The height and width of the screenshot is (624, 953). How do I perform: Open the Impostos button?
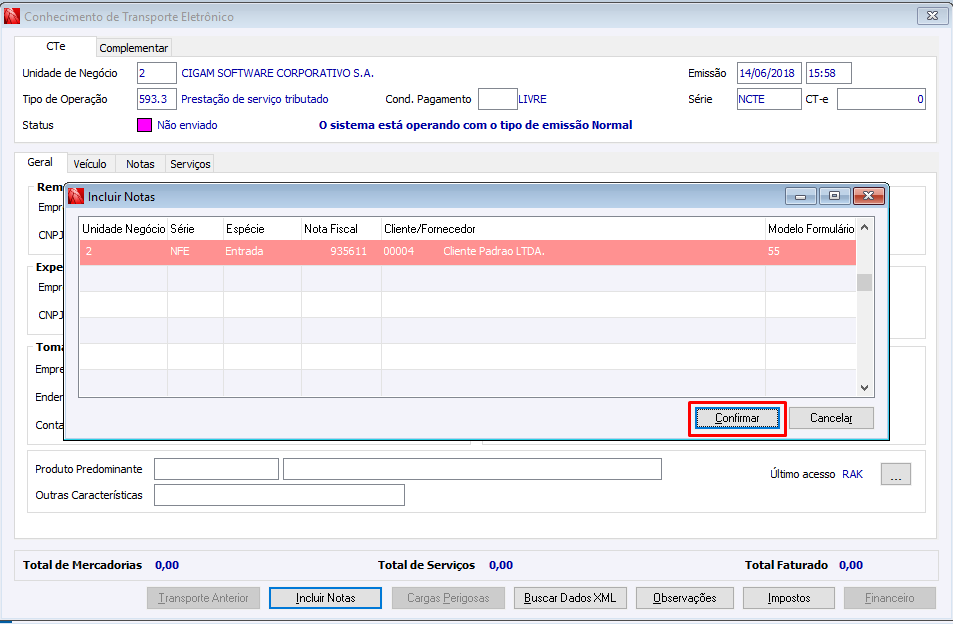click(789, 598)
